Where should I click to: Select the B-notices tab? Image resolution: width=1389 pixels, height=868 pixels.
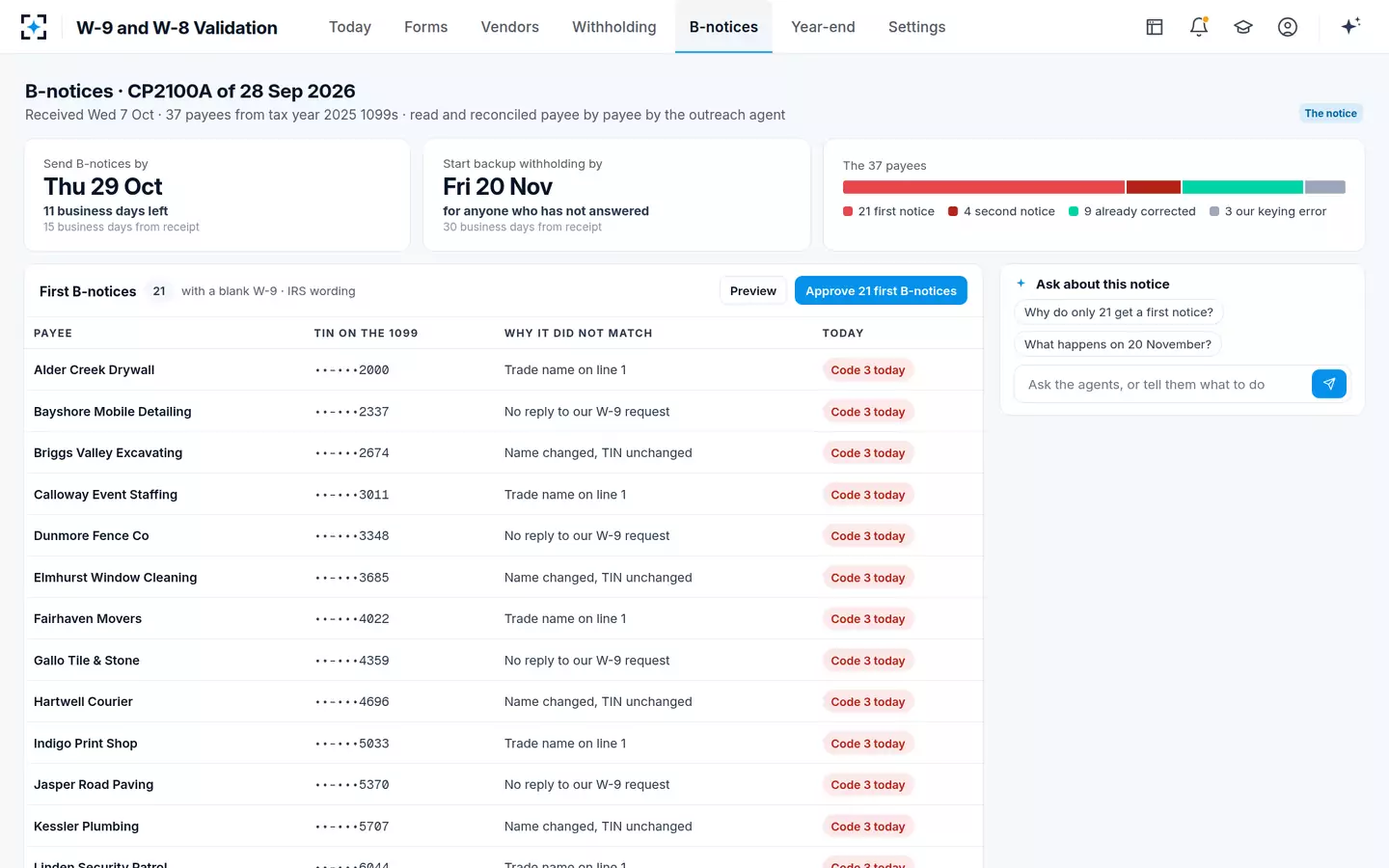pos(723,27)
